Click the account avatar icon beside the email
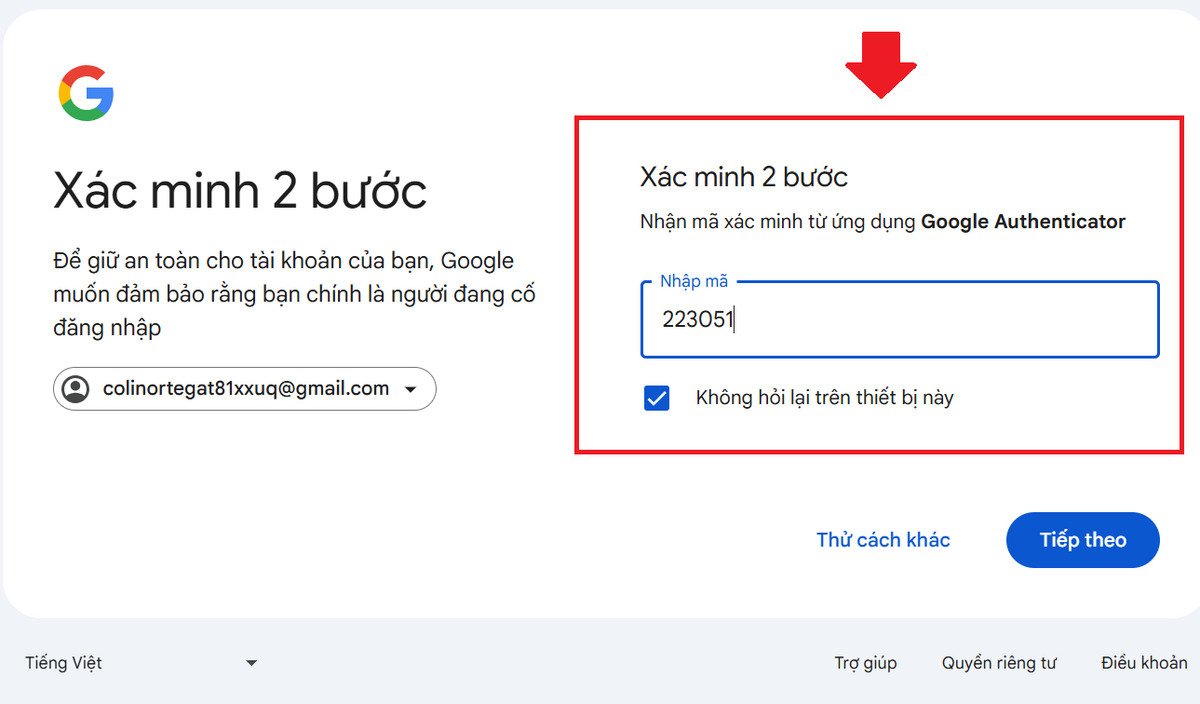This screenshot has height=704, width=1200. [x=76, y=389]
